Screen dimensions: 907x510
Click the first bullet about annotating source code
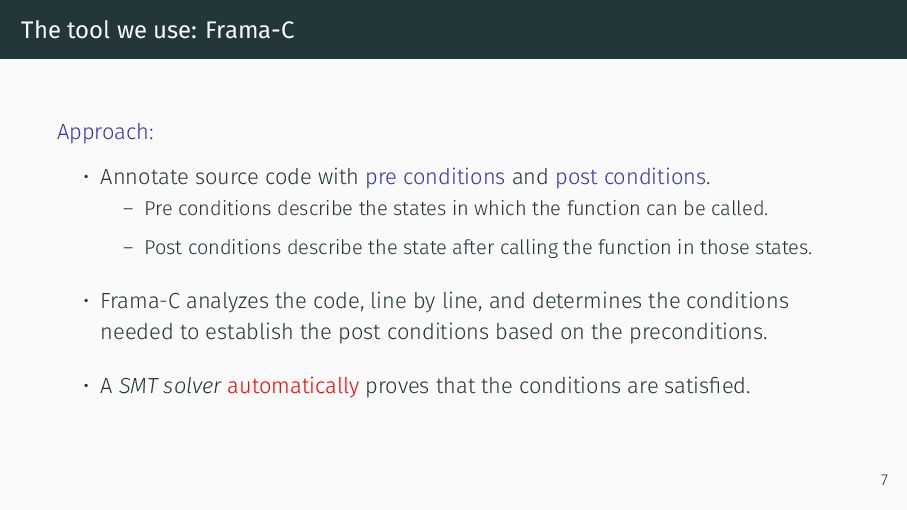click(405, 177)
